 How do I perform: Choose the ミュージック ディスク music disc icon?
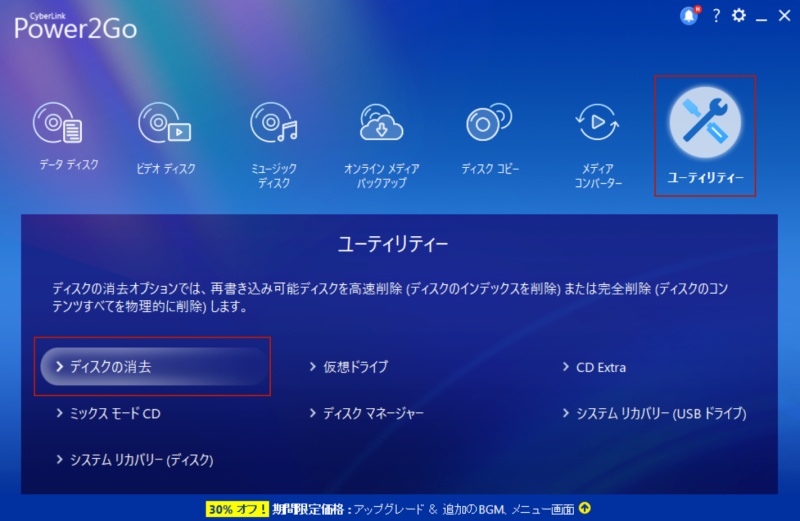point(274,123)
